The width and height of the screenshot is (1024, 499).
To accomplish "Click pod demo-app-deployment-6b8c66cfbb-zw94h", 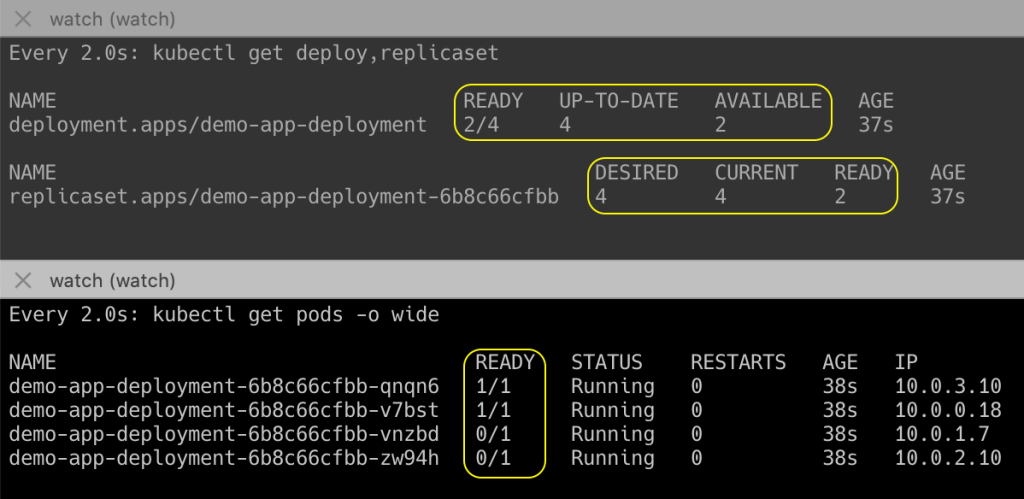I will 224,458.
